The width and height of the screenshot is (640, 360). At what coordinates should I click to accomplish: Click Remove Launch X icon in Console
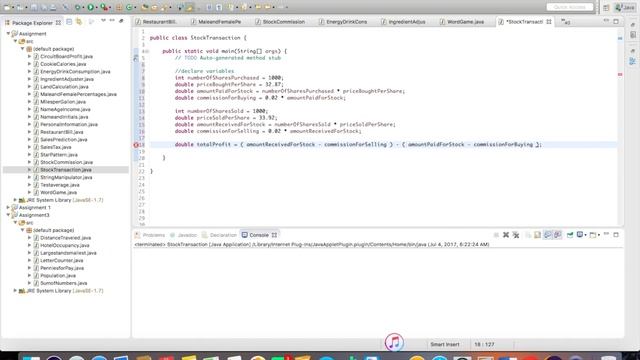pyautogui.click(x=506, y=235)
